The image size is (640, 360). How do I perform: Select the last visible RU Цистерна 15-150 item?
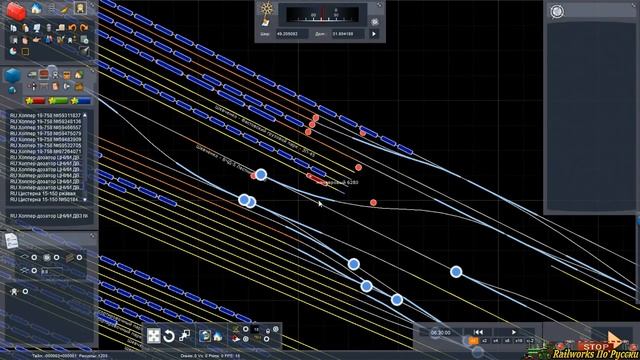[x=45, y=200]
